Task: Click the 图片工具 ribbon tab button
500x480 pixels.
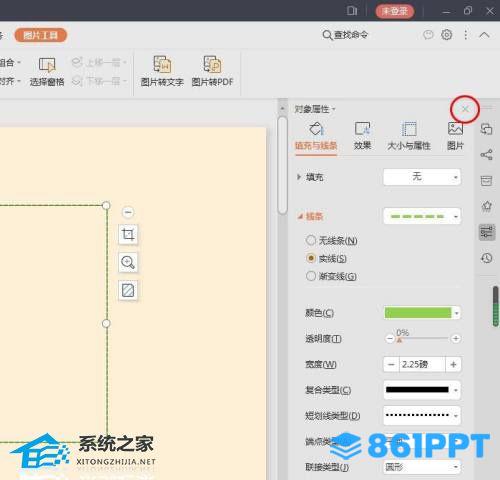Action: pyautogui.click(x=41, y=35)
